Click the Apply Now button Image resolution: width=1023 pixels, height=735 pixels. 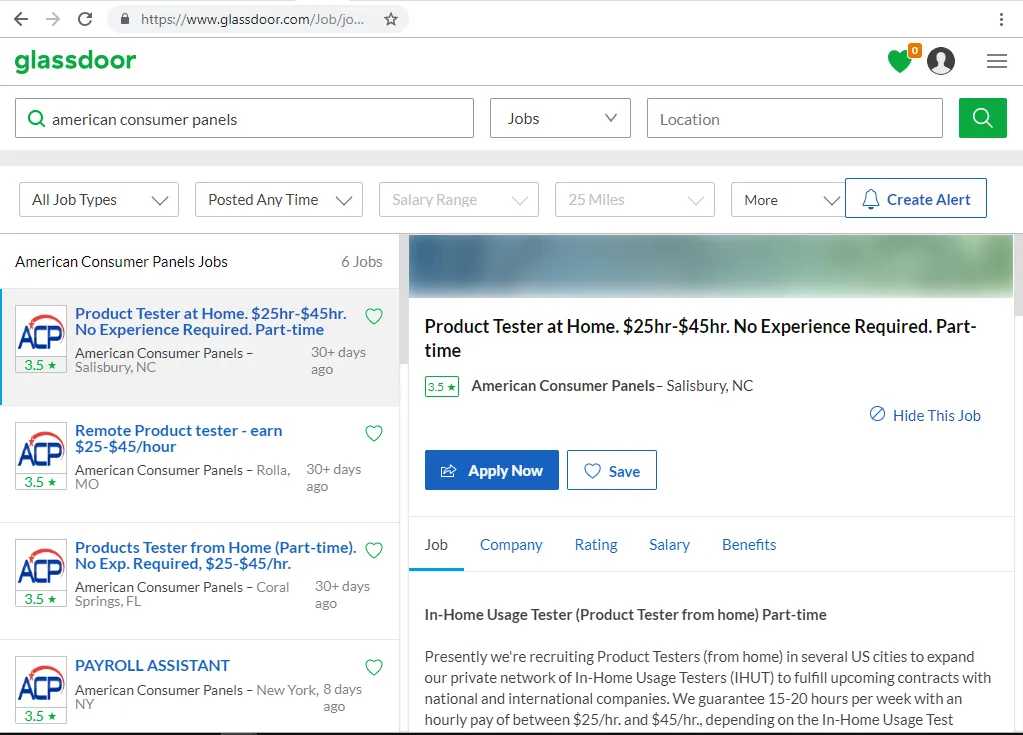pyautogui.click(x=492, y=470)
